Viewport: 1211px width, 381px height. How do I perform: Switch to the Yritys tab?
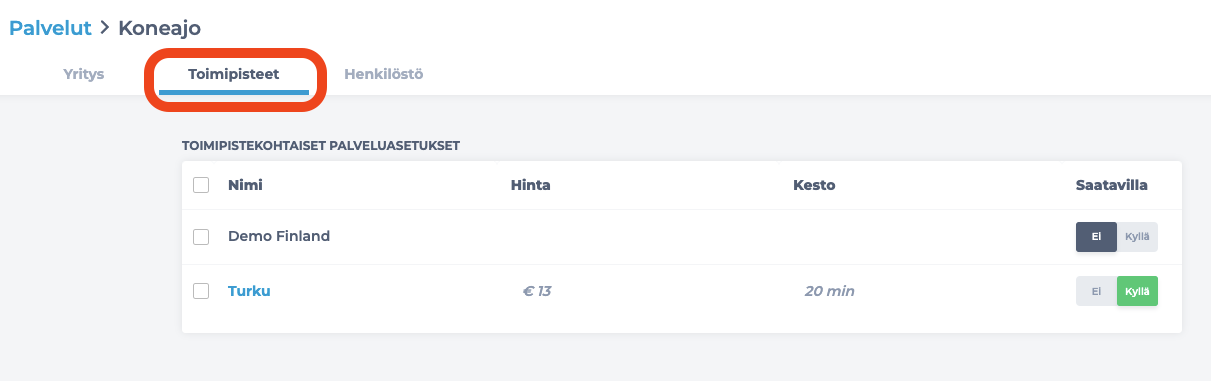[x=83, y=74]
